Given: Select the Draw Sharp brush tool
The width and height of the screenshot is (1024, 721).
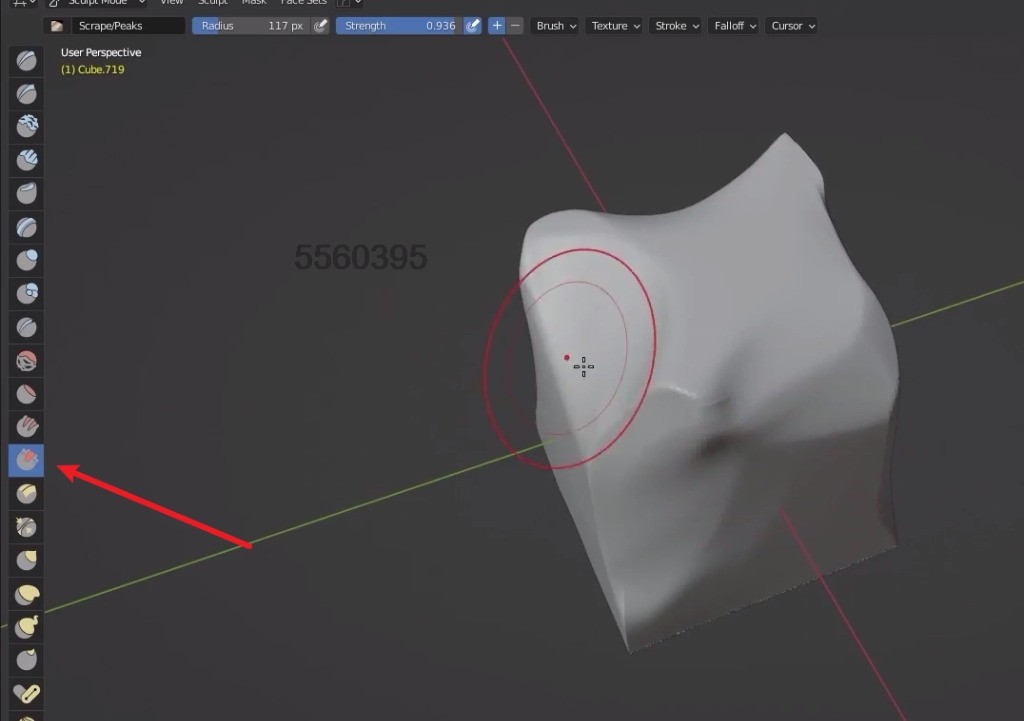Looking at the screenshot, I should tap(26, 94).
